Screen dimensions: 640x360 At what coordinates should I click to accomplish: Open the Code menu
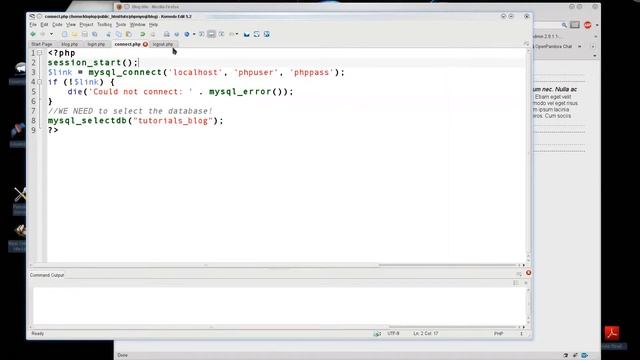[57, 24]
